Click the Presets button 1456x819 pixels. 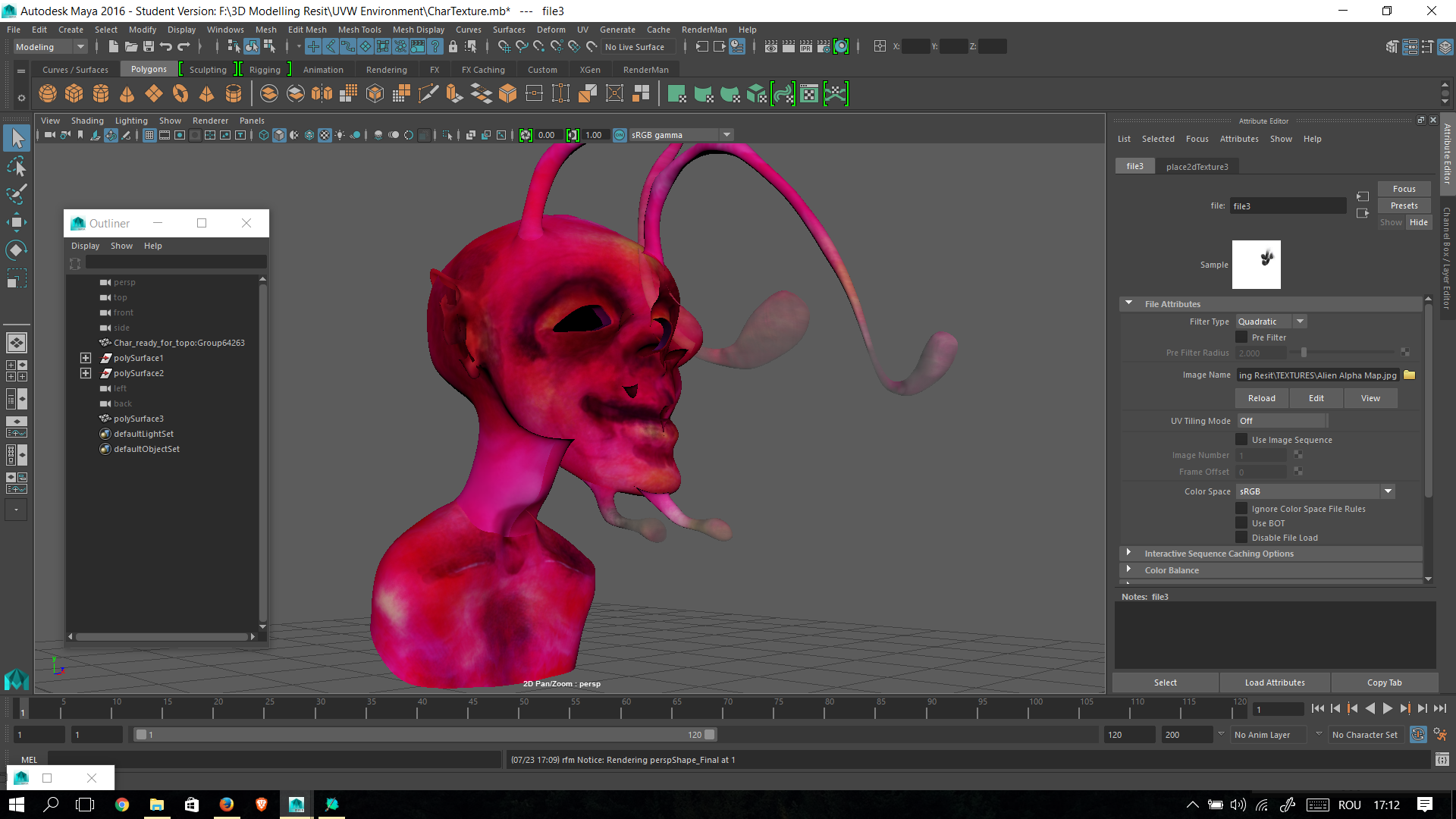(1404, 206)
